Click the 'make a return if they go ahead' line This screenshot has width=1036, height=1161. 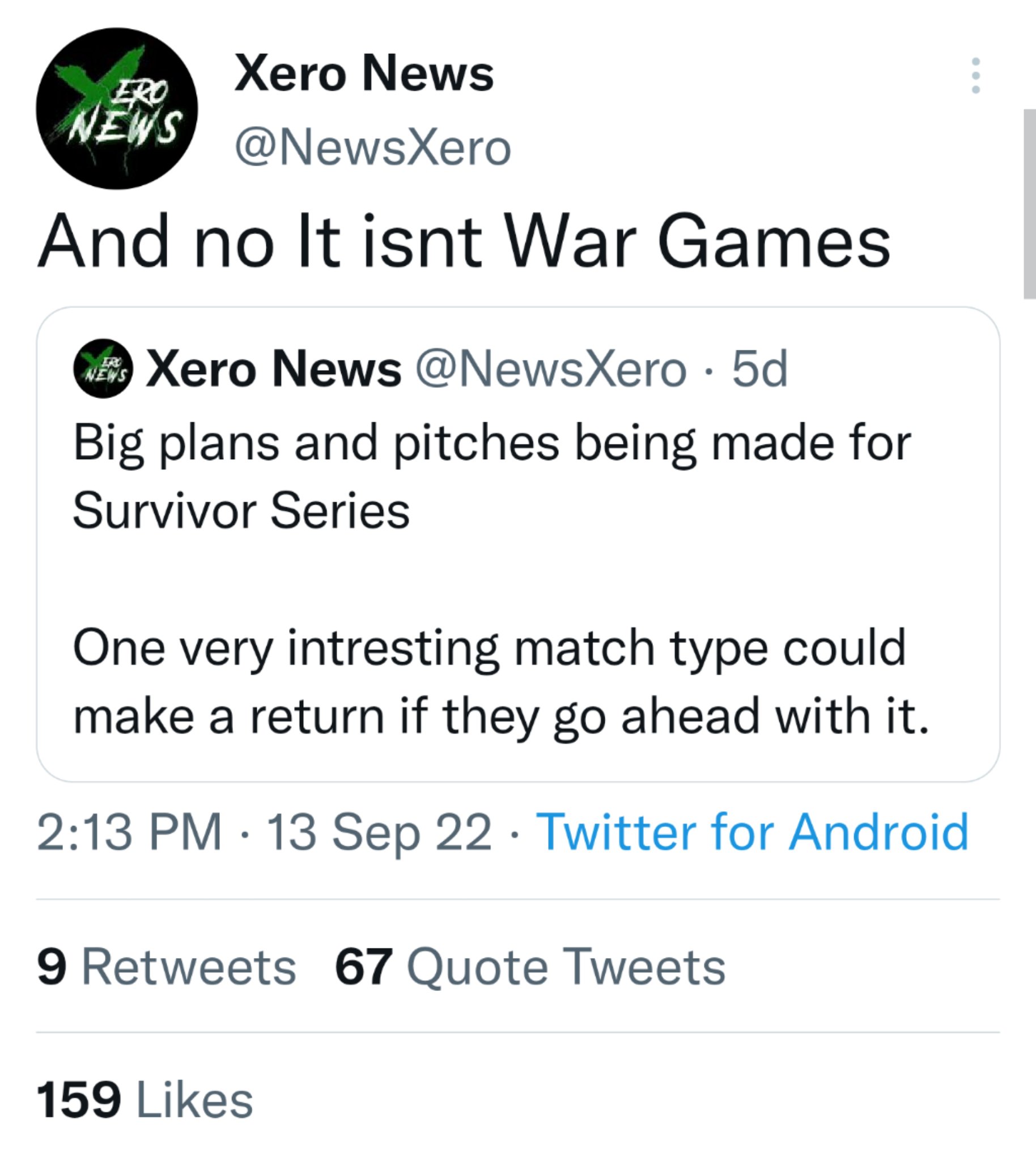tap(501, 716)
